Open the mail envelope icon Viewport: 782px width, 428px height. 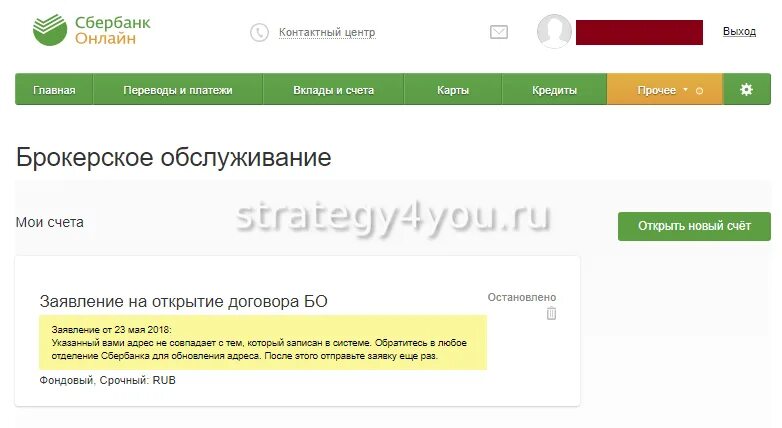click(499, 32)
